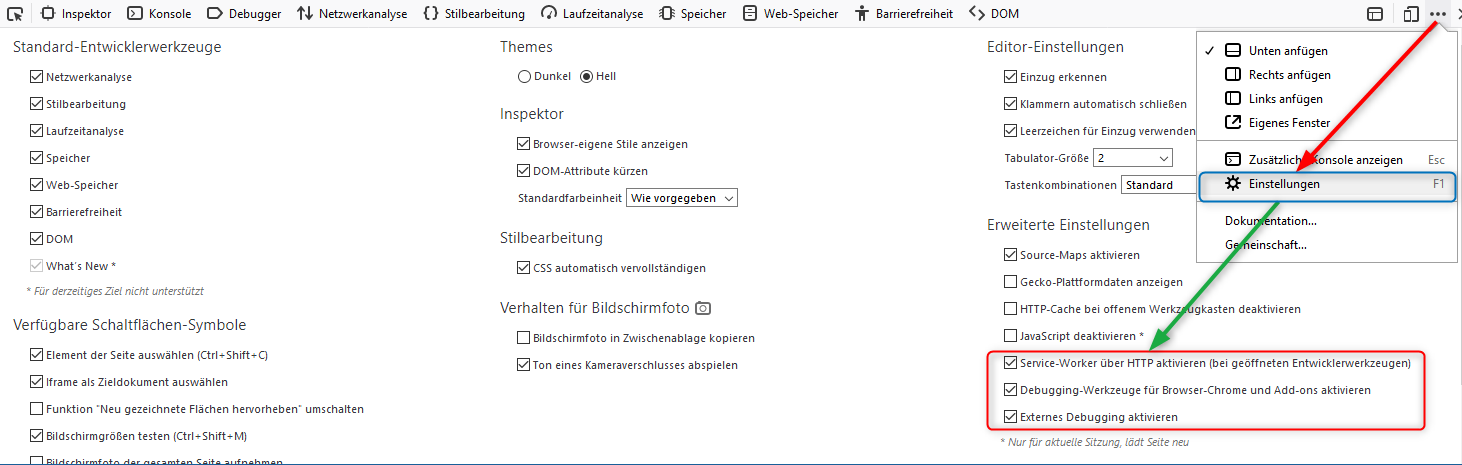This screenshot has height=465, width=1462.
Task: Click the iframe target selector icon
Action: click(1375, 14)
